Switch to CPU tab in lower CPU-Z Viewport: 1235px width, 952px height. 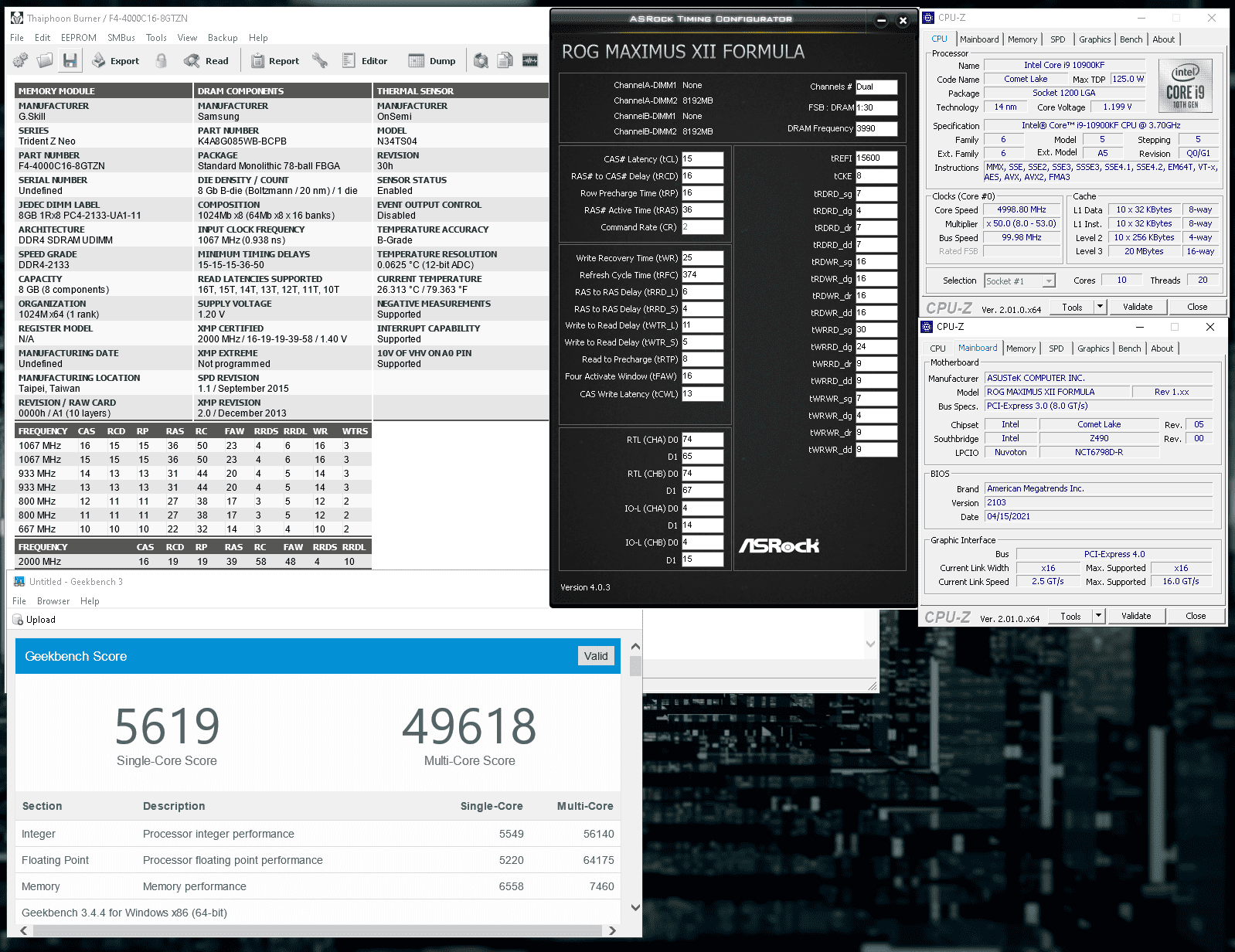(937, 348)
